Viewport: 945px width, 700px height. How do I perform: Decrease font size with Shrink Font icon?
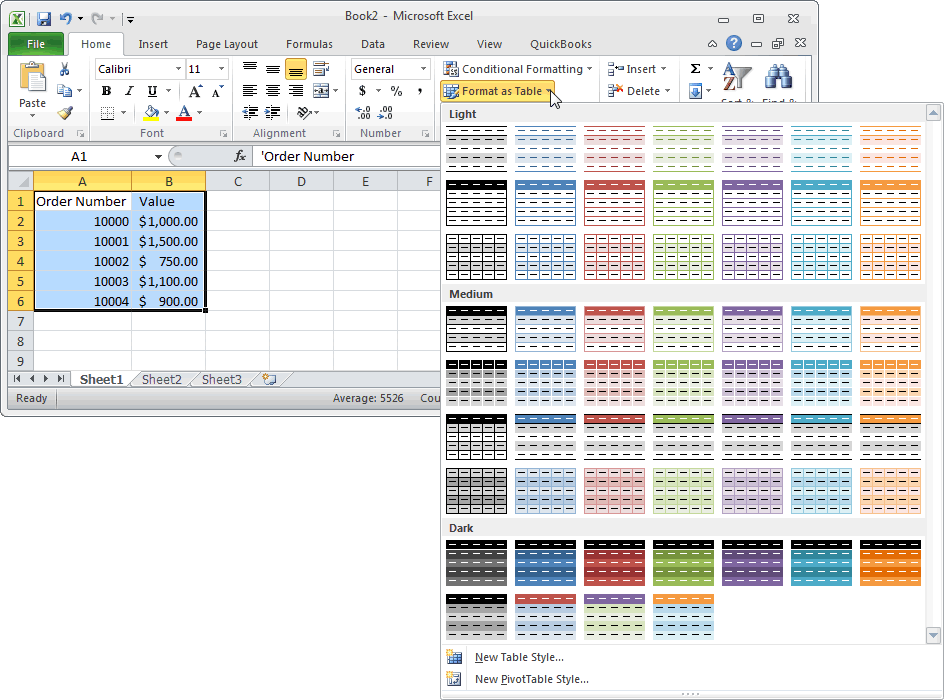click(217, 91)
